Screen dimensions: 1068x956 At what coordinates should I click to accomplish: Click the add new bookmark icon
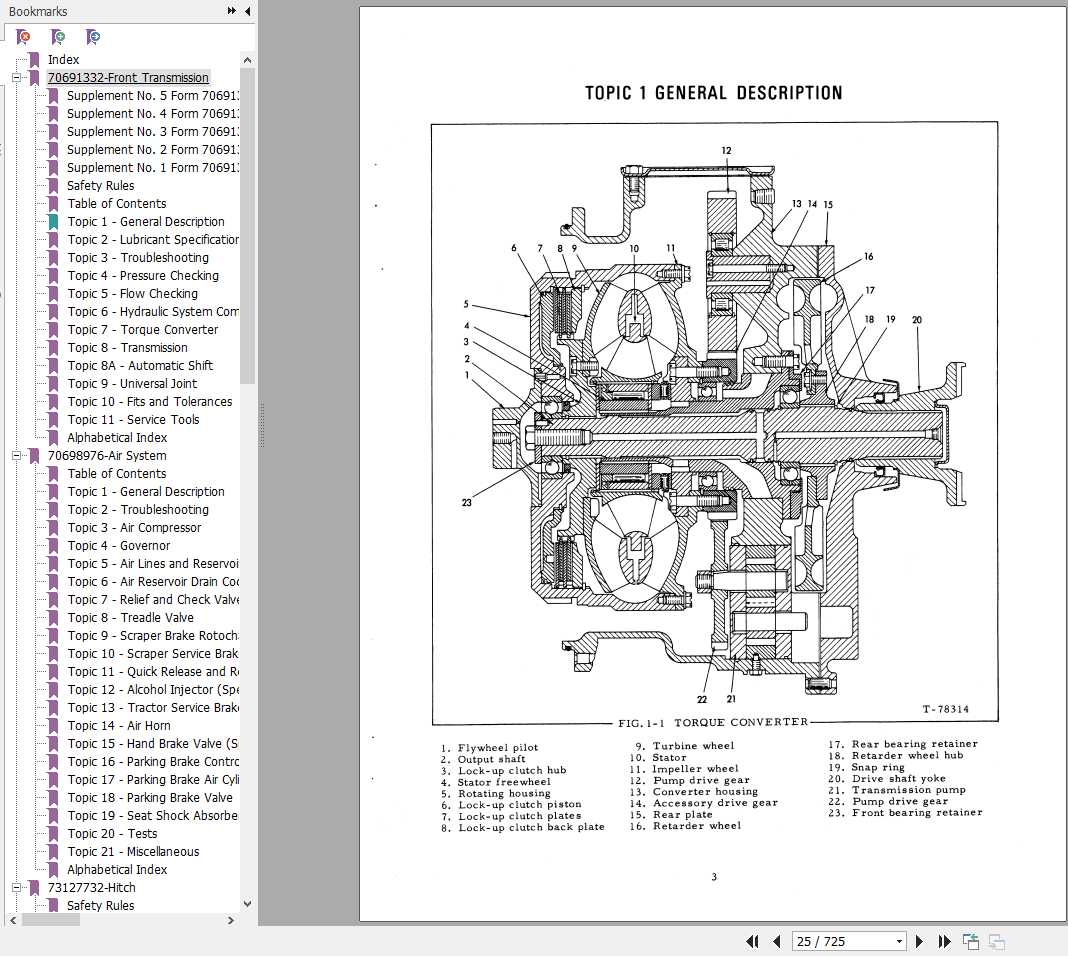coord(58,37)
